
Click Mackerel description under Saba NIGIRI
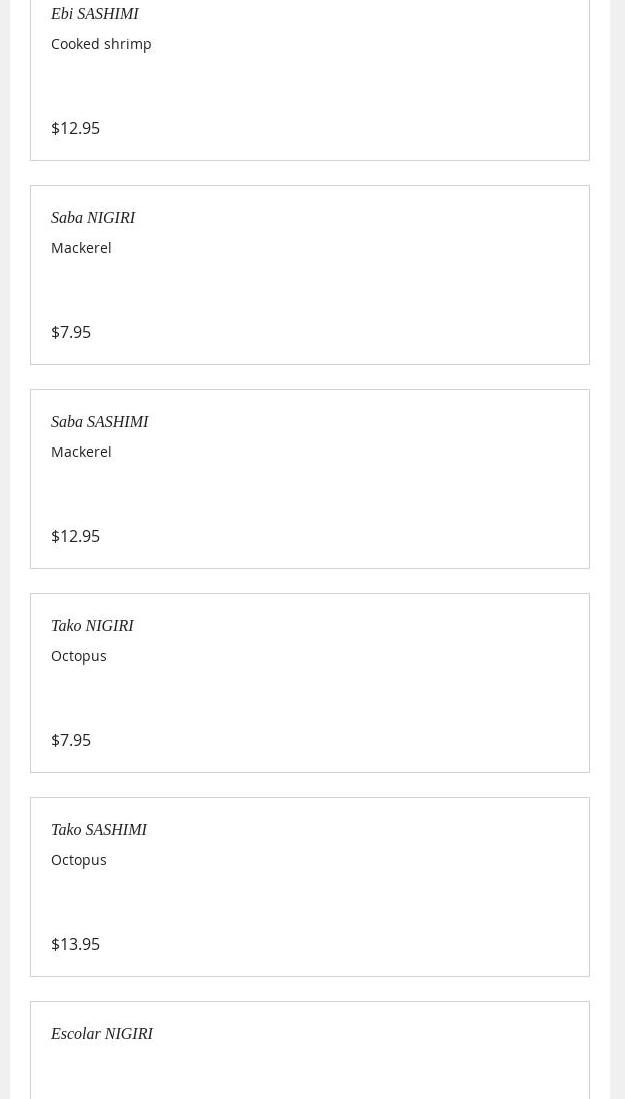click(81, 248)
